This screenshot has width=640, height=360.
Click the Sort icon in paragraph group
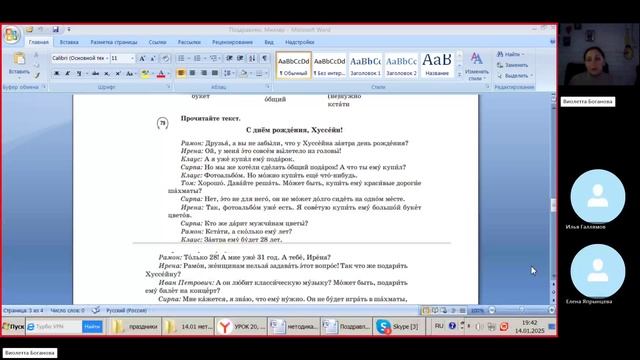[252, 58]
